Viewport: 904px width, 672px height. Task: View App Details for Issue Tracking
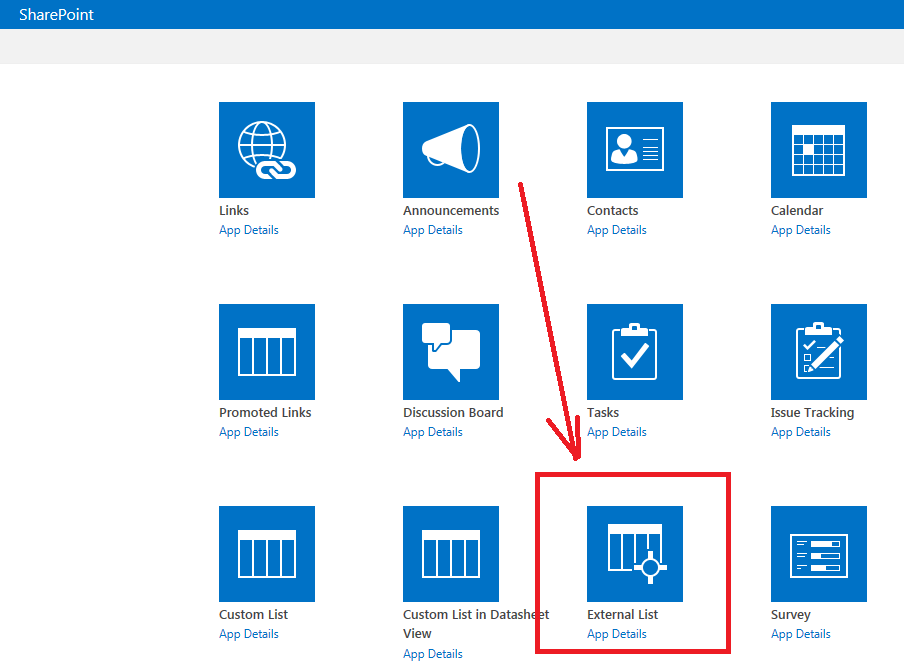click(801, 431)
